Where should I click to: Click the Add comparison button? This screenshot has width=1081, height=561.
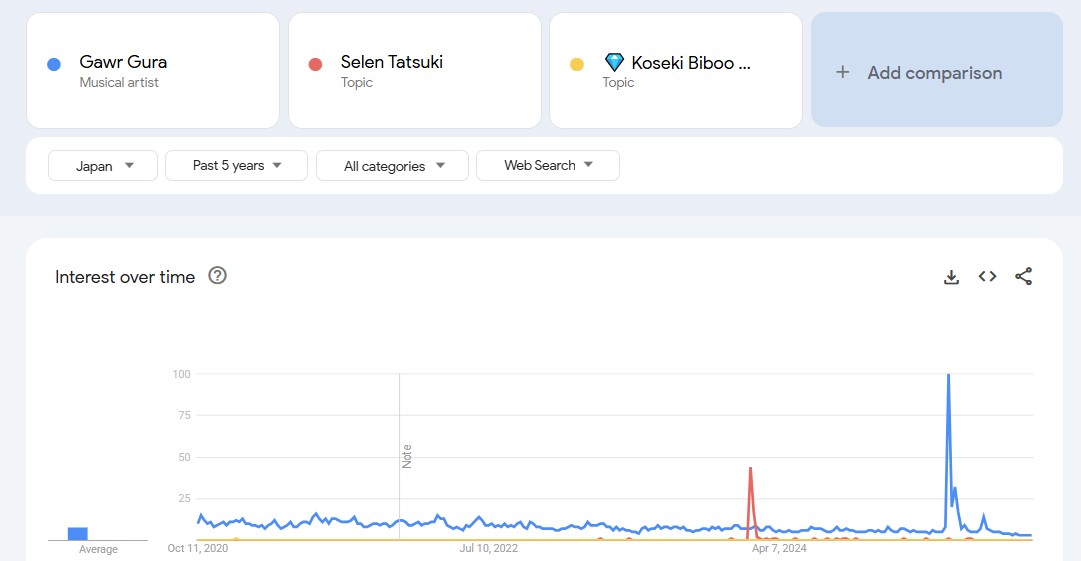935,72
